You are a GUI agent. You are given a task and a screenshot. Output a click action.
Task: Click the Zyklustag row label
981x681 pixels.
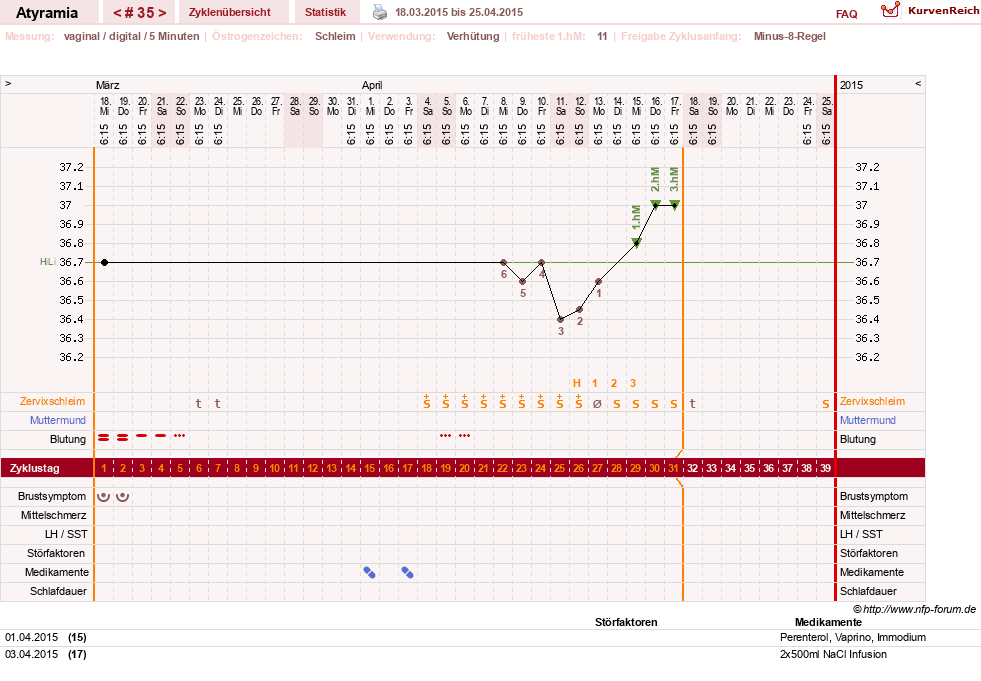click(35, 468)
